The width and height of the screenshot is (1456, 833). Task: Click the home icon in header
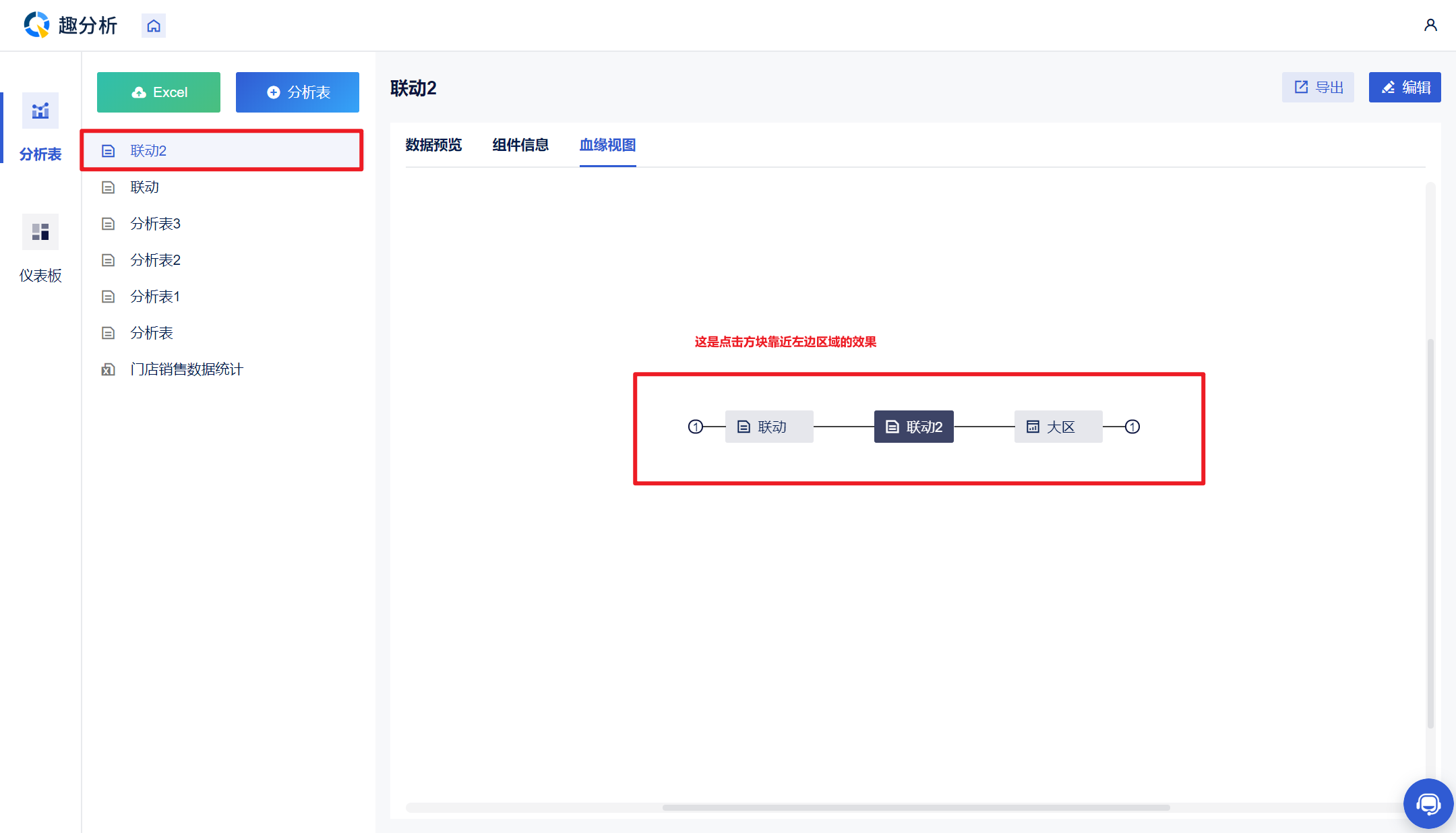pyautogui.click(x=154, y=26)
